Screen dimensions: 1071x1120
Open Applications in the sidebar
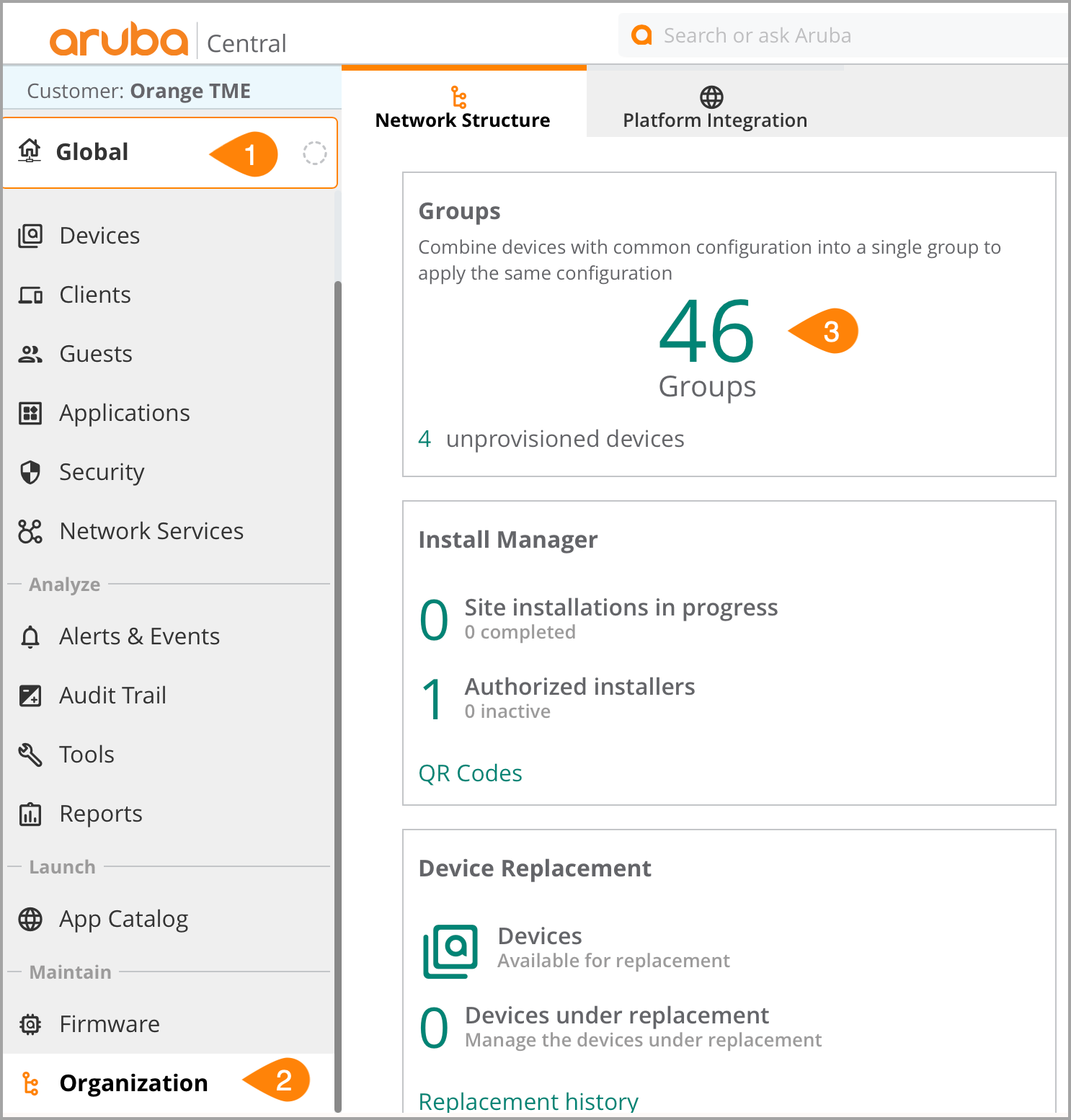tap(167, 413)
